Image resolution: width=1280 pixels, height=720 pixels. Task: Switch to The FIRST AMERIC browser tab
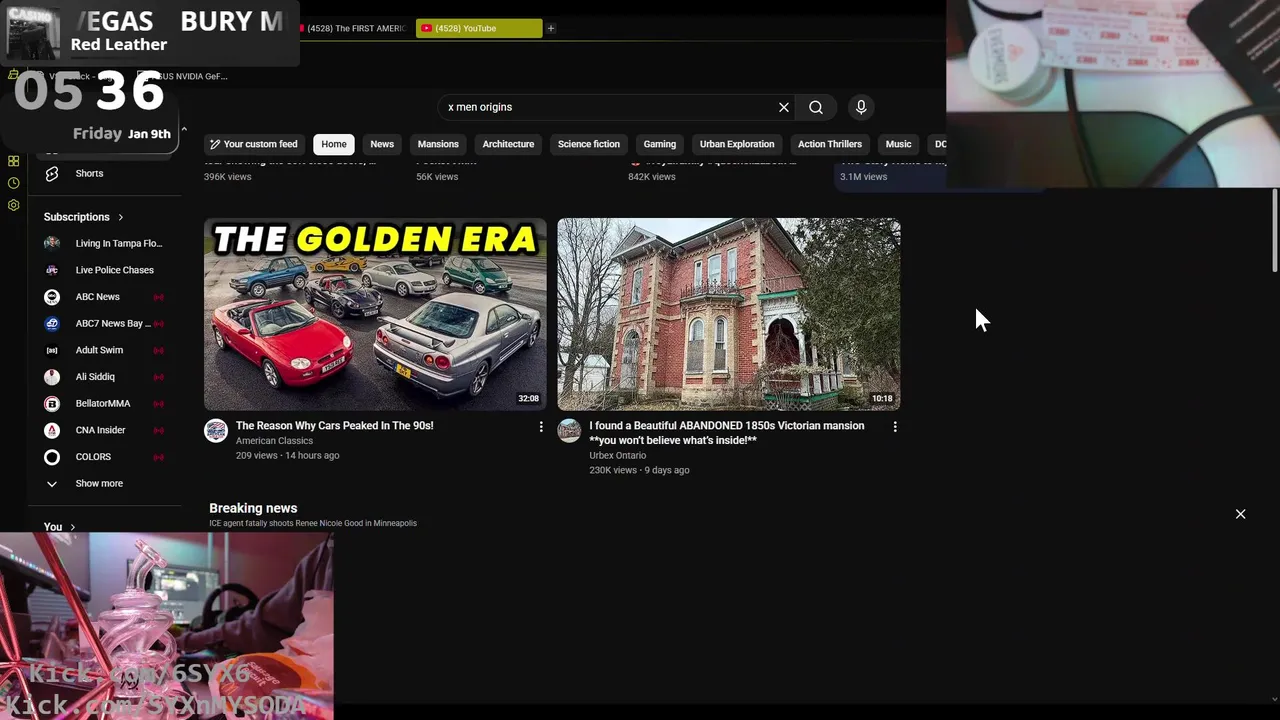(353, 28)
